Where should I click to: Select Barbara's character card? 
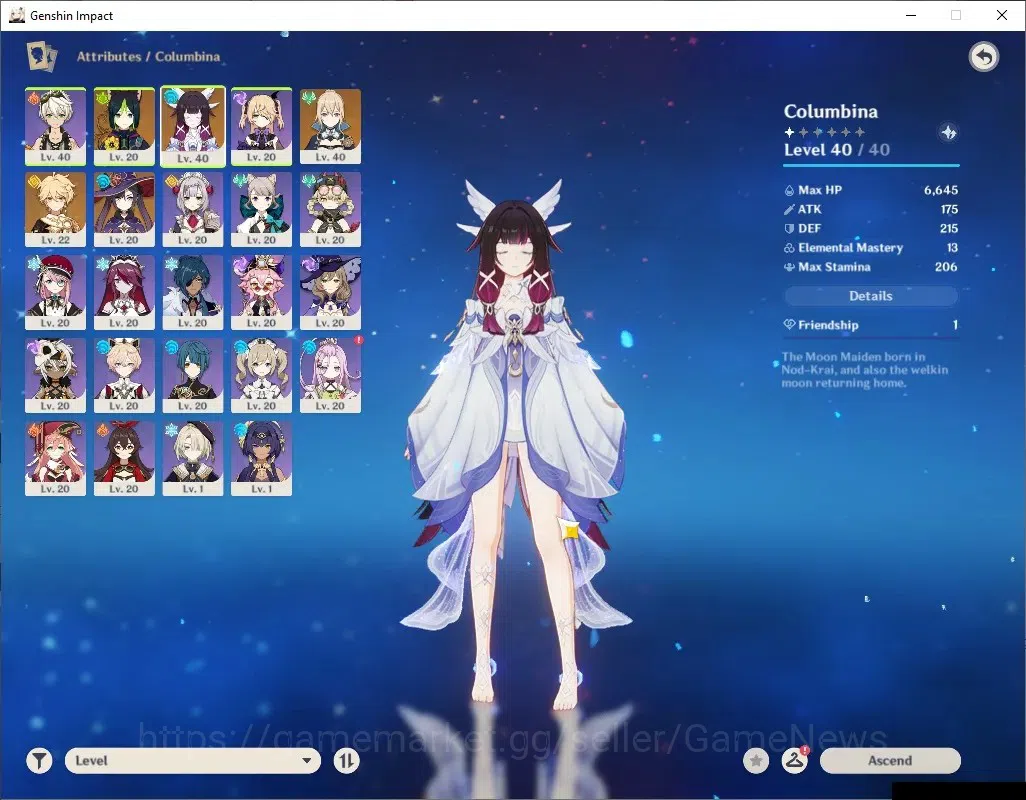pos(262,375)
